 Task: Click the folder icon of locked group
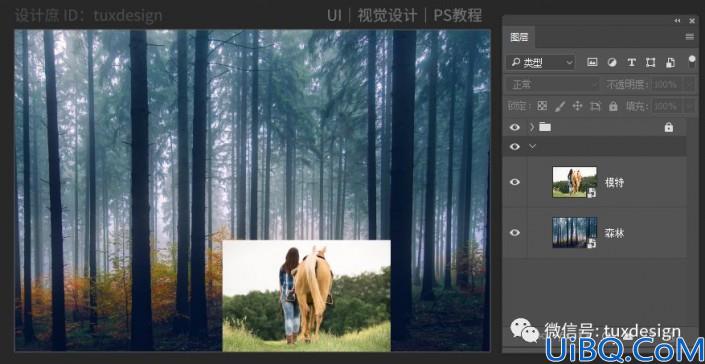(x=545, y=127)
